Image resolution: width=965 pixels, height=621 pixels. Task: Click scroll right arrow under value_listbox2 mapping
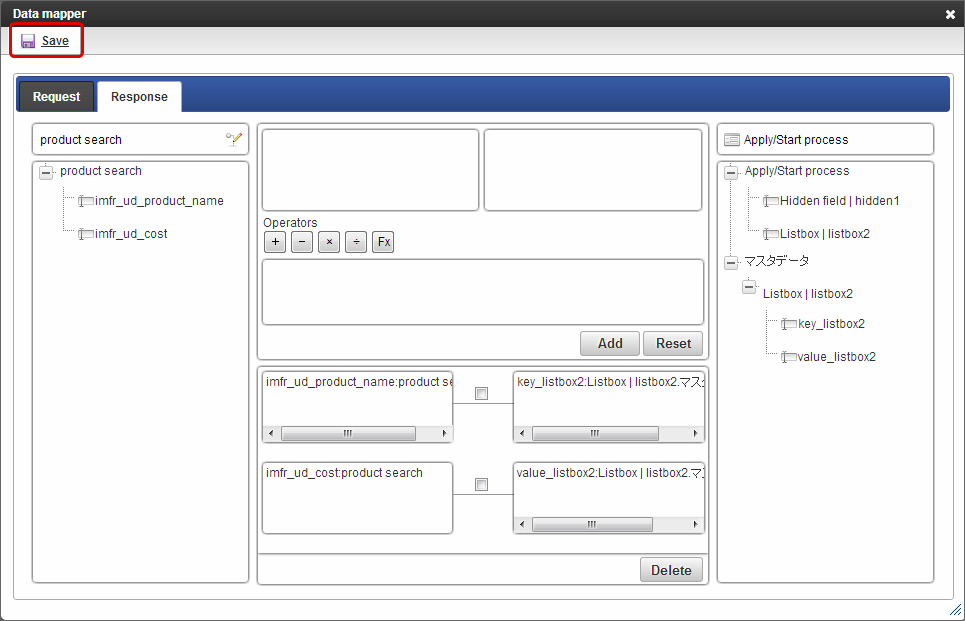pyautogui.click(x=695, y=524)
